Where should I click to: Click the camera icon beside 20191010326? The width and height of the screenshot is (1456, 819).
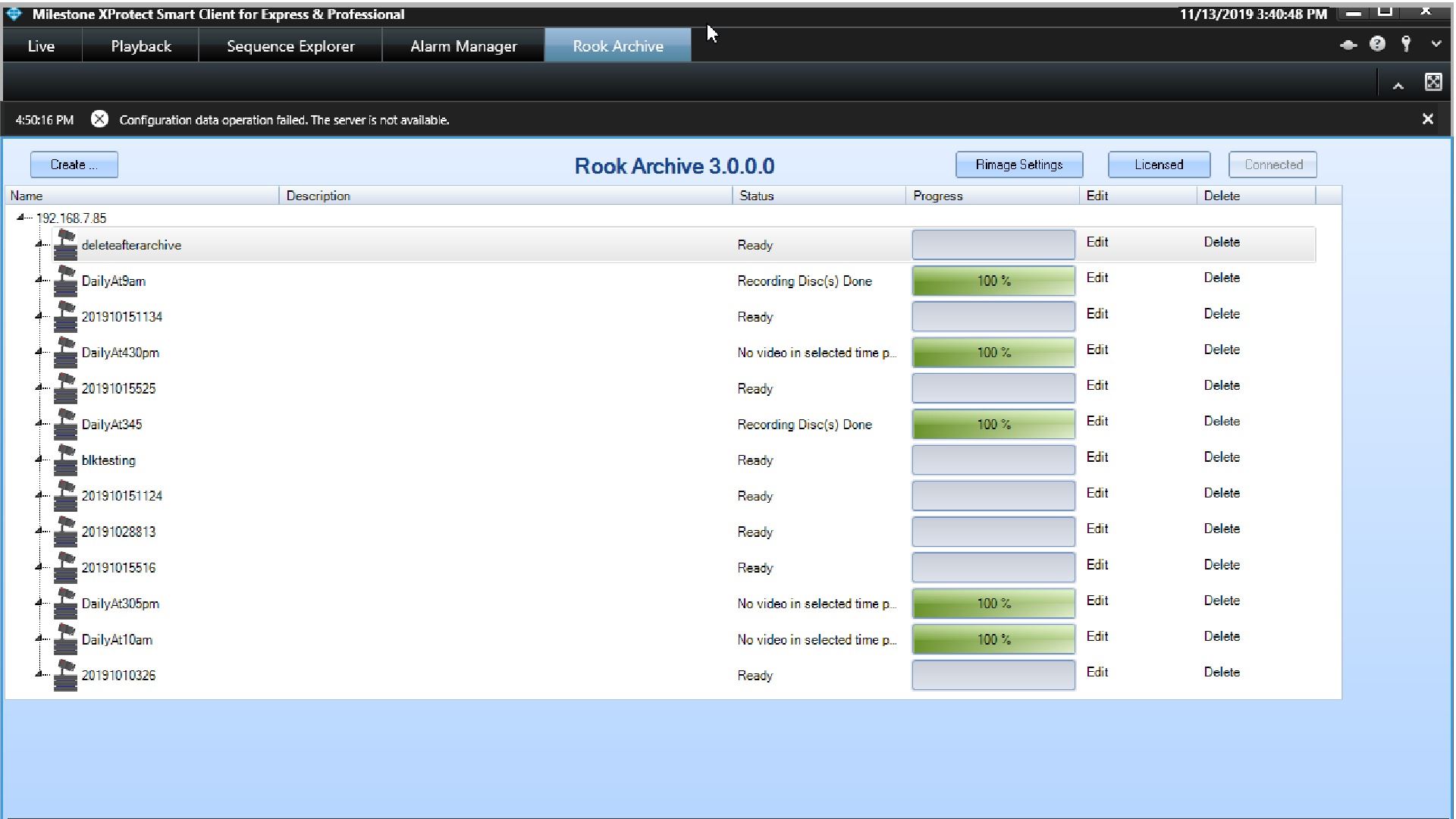(x=66, y=675)
